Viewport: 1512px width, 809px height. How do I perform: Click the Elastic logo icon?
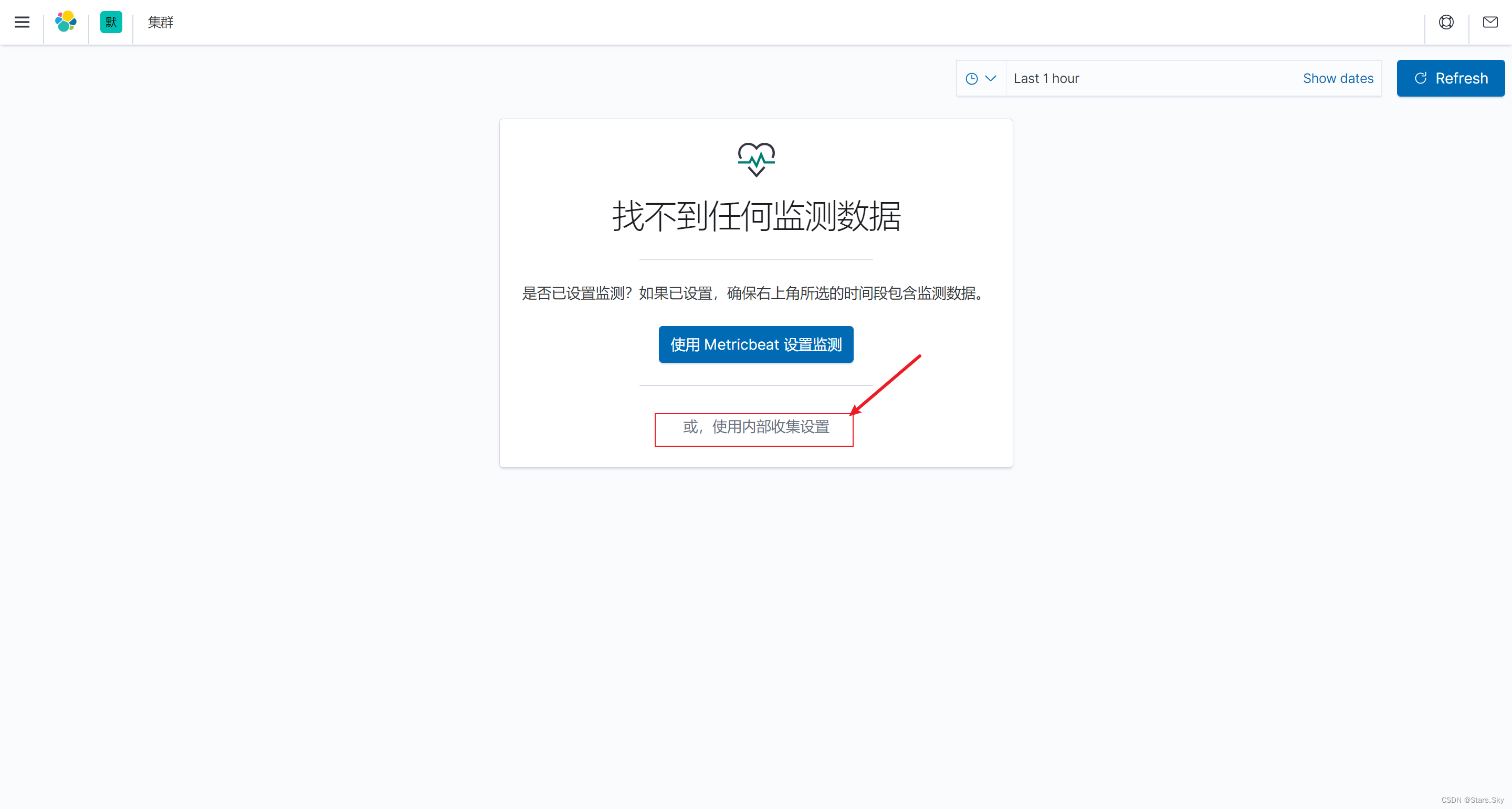66,22
